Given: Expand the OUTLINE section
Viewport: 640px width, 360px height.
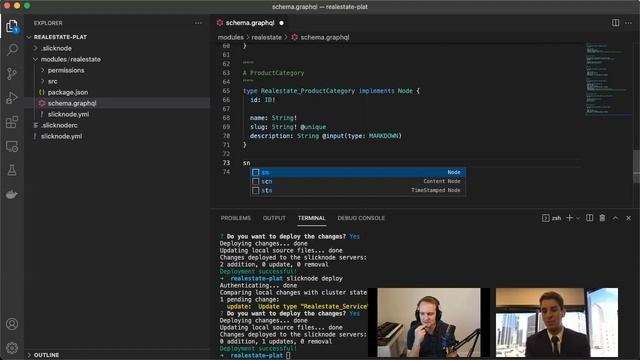Looking at the screenshot, I should click(x=29, y=355).
